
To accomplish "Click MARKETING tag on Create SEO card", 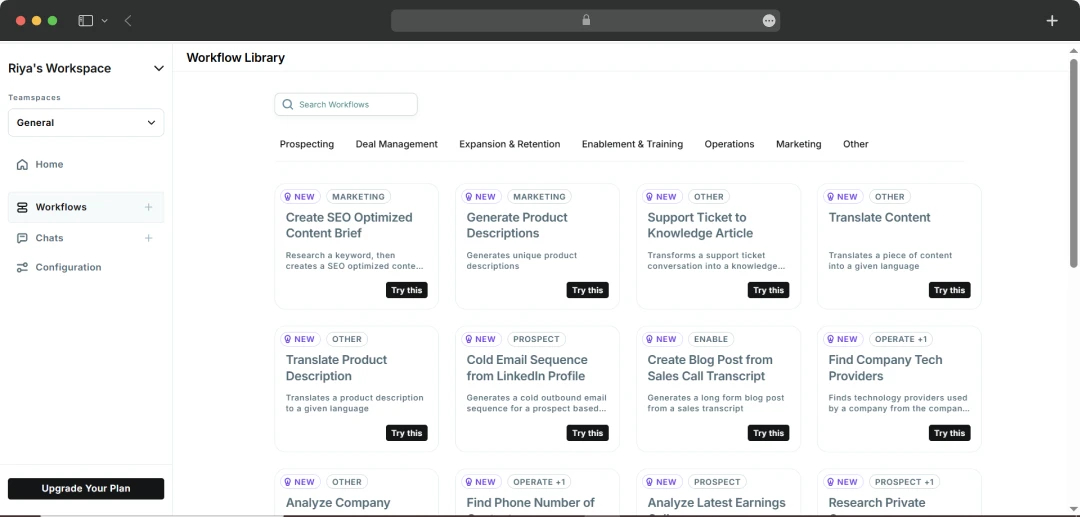I will [358, 197].
